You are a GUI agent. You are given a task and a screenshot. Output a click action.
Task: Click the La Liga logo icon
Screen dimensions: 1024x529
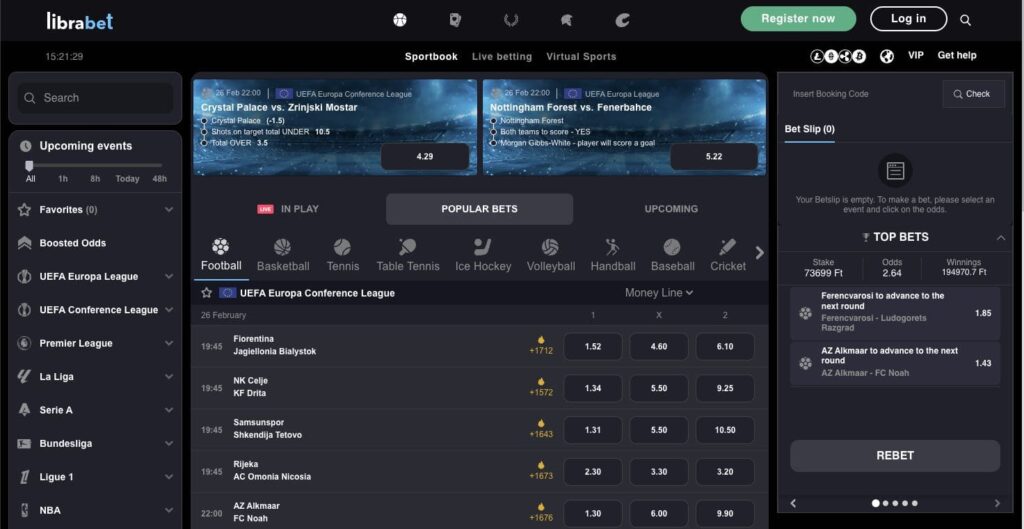pos(24,376)
